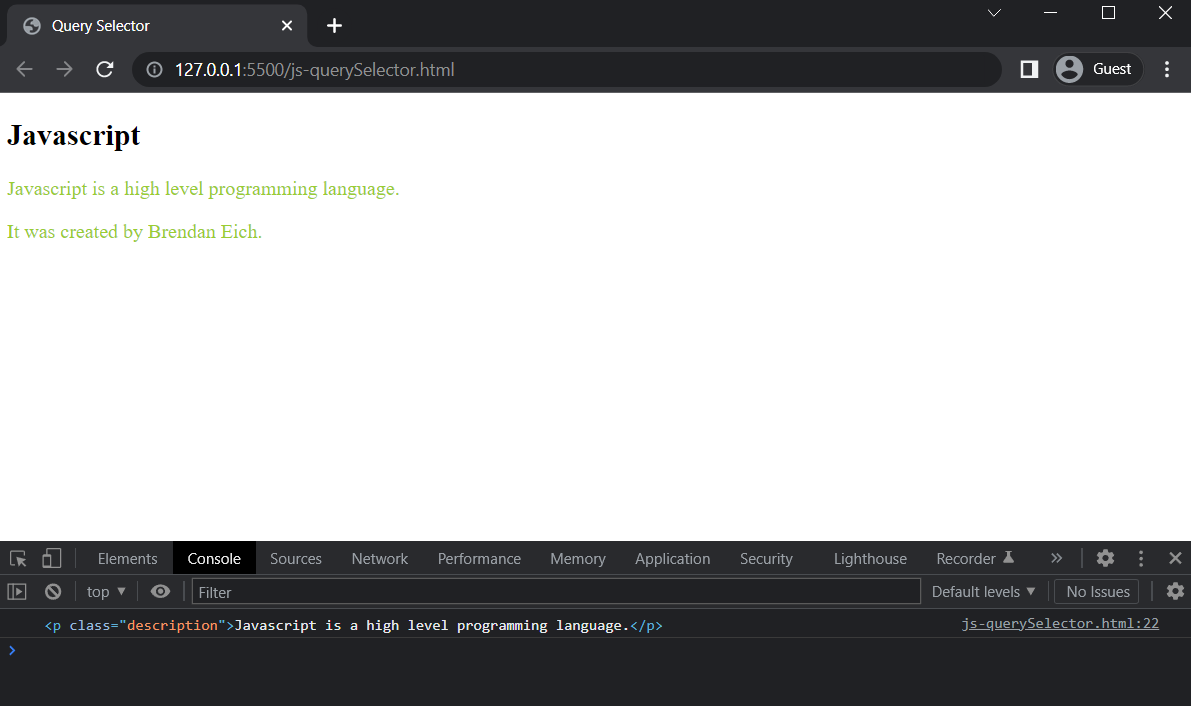Switch to the Recorder panel
Screen dimensions: 1191x706
pos(975,559)
